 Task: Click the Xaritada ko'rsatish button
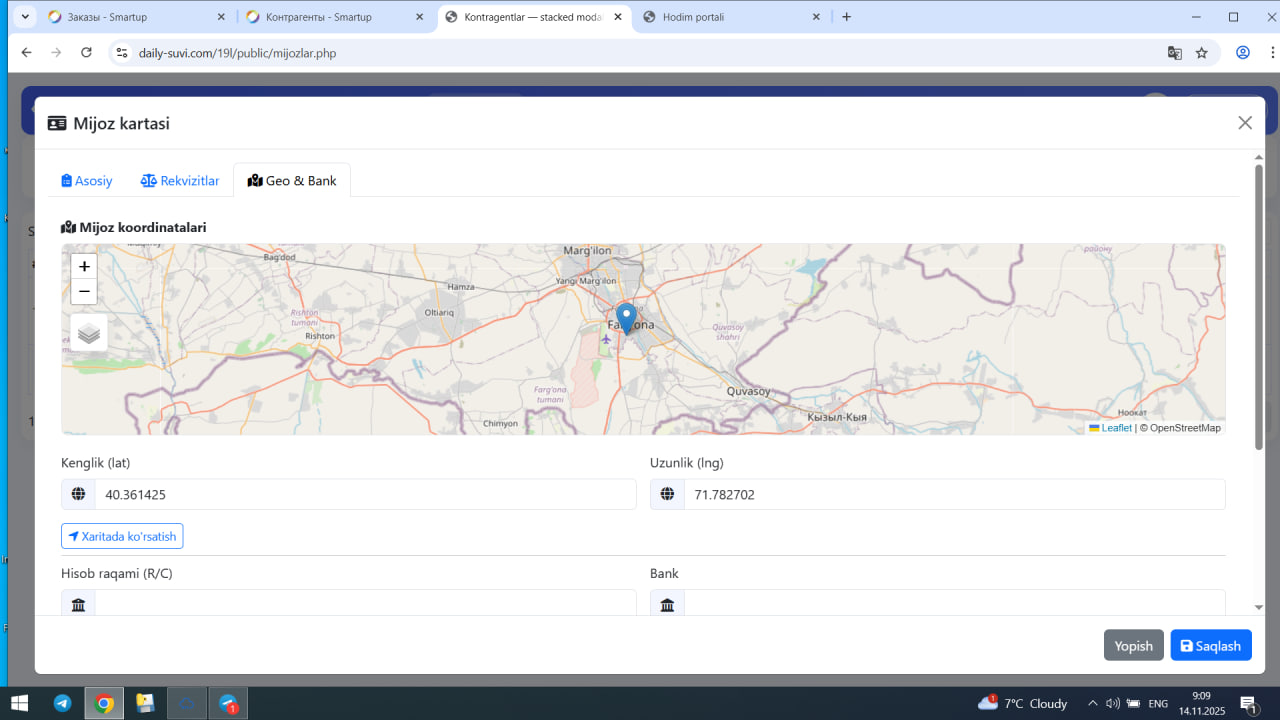point(122,537)
